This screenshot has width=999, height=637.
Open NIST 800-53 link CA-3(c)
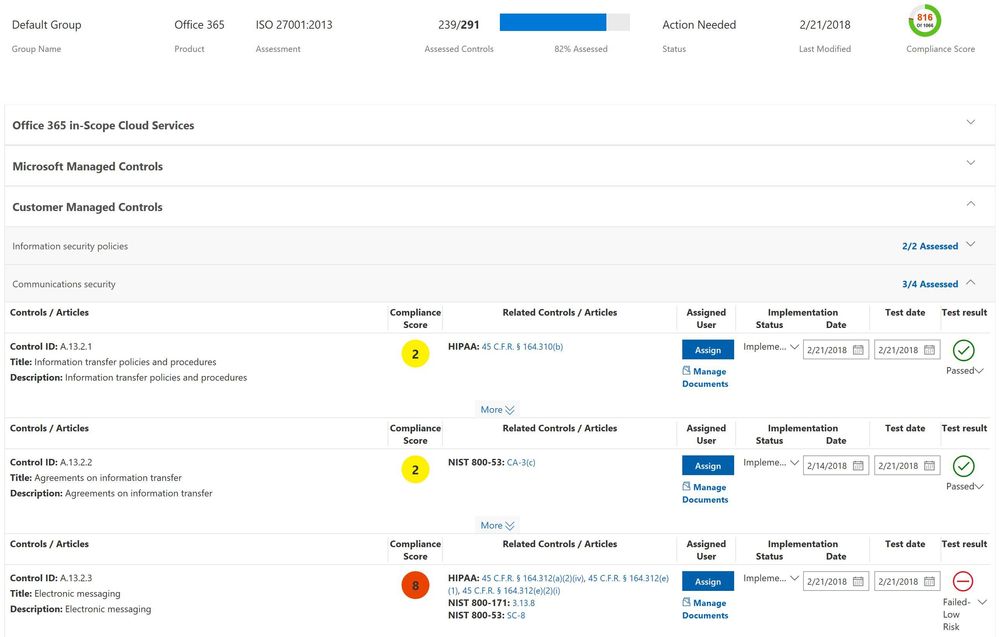pyautogui.click(x=521, y=462)
